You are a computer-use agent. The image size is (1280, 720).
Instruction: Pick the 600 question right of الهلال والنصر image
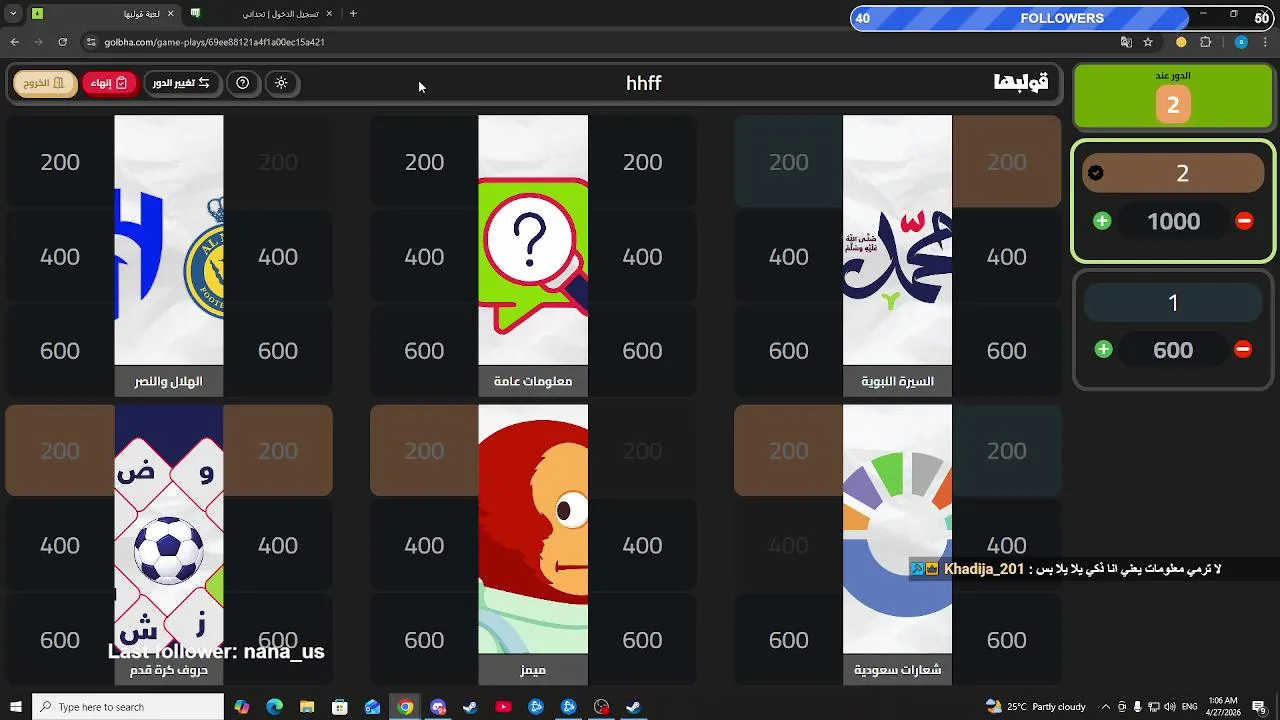tap(278, 351)
